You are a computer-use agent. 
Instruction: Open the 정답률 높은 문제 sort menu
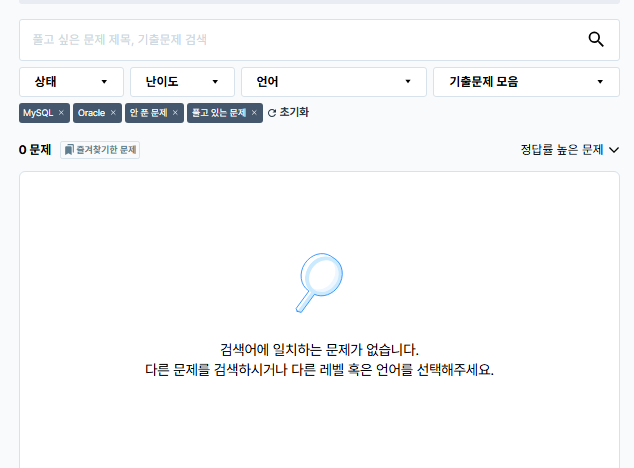[569, 150]
